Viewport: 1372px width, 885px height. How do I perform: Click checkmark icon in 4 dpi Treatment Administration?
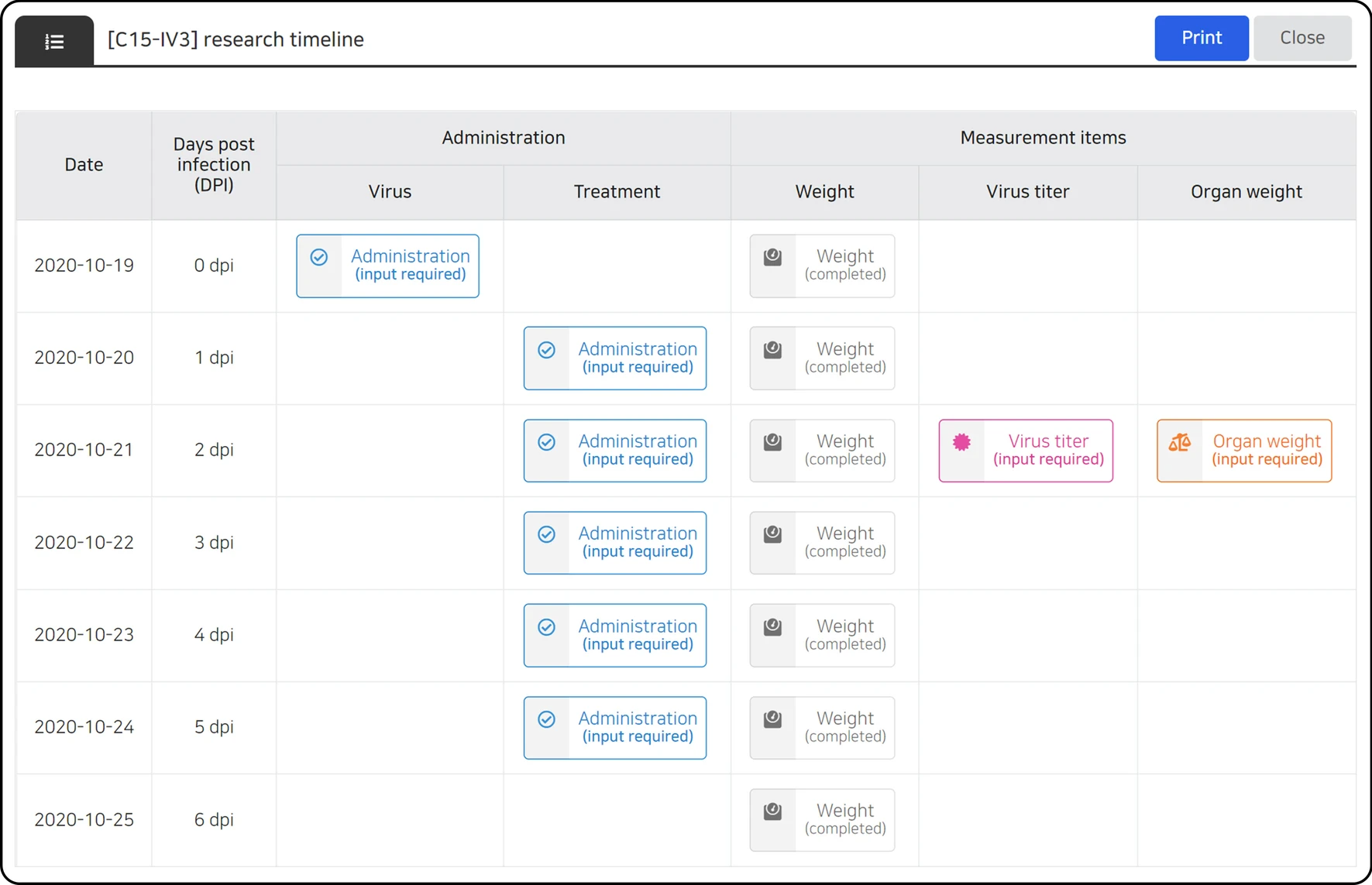coord(546,627)
